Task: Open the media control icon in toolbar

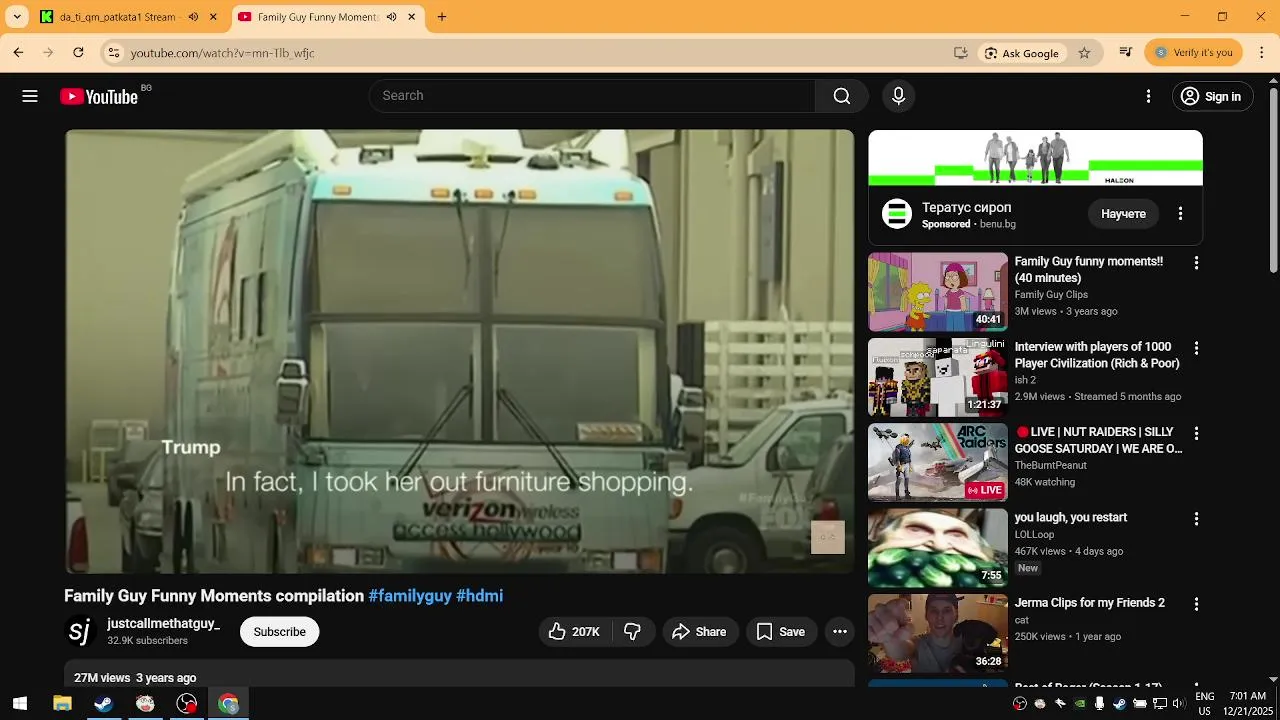Action: point(1126,53)
